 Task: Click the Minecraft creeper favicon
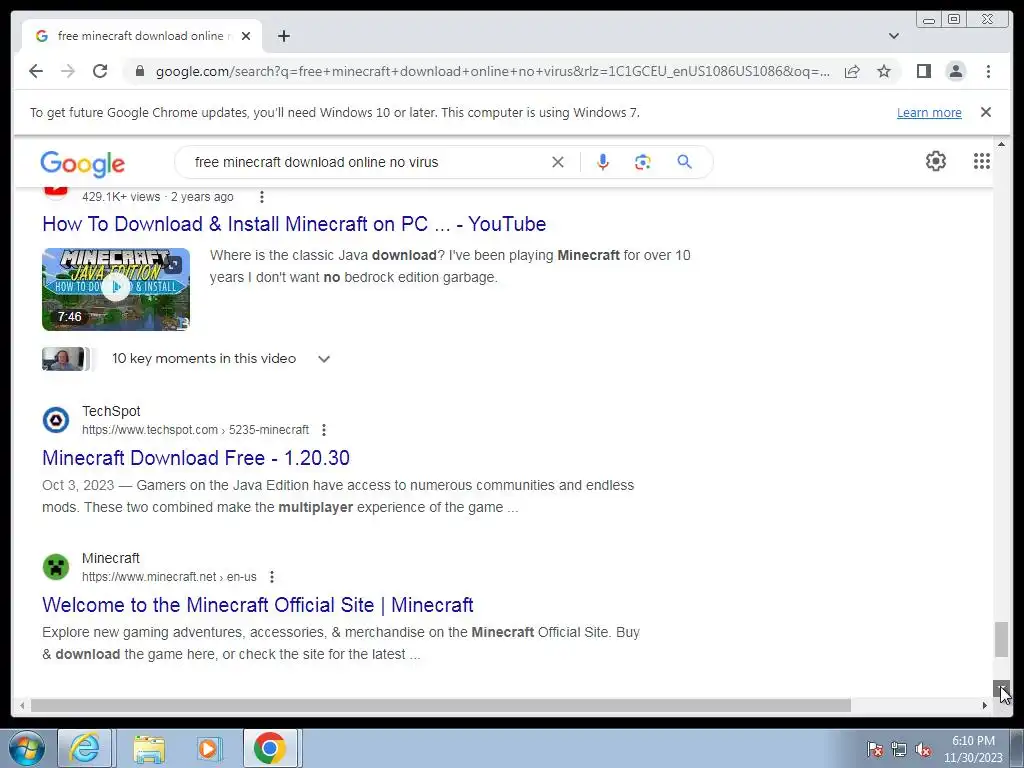[x=56, y=567]
